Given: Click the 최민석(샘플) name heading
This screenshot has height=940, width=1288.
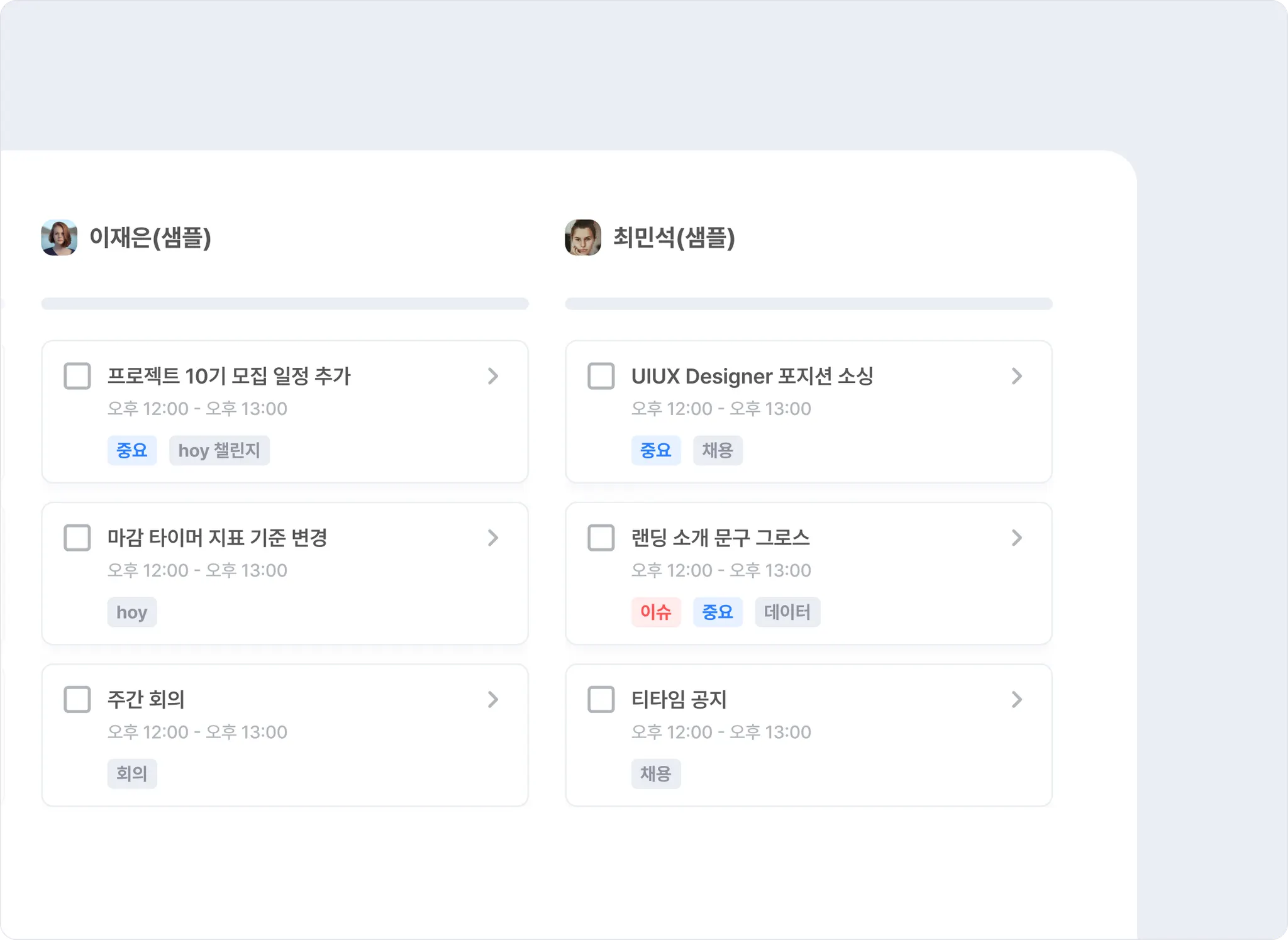Looking at the screenshot, I should 674,238.
